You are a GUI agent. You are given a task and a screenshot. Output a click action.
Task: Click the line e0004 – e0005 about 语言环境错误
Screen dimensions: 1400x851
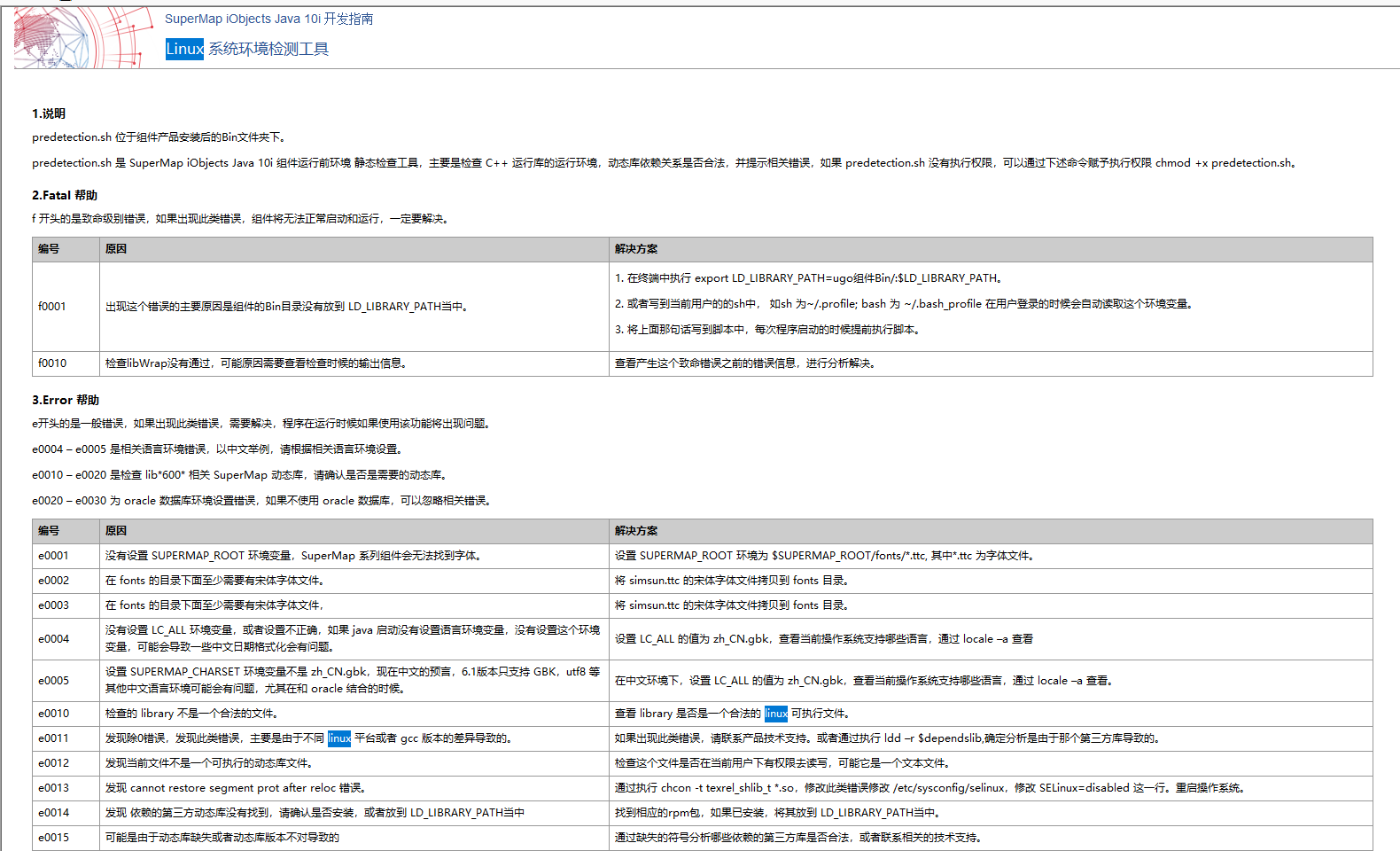pos(220,449)
